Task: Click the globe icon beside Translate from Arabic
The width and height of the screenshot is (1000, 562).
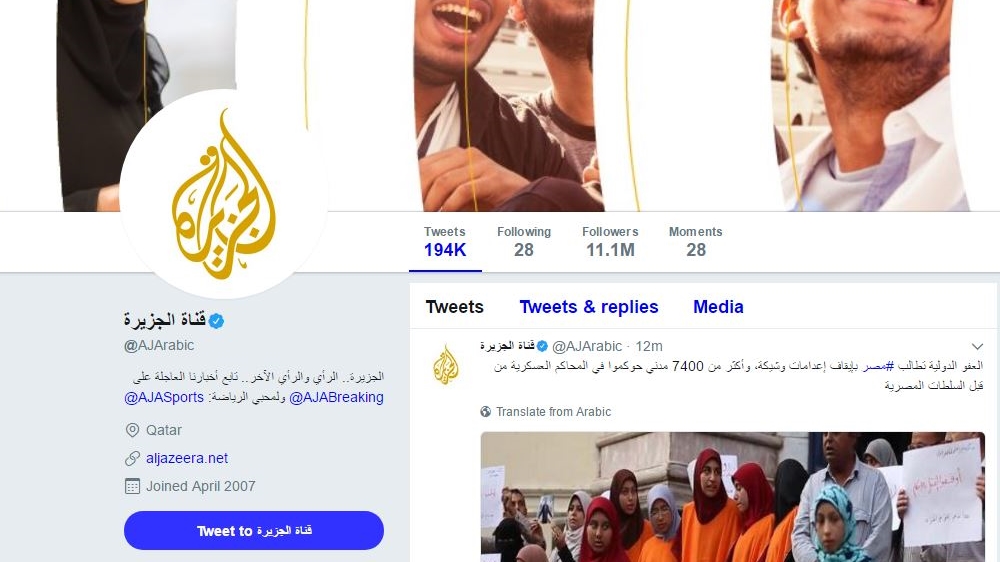Action: pos(485,411)
